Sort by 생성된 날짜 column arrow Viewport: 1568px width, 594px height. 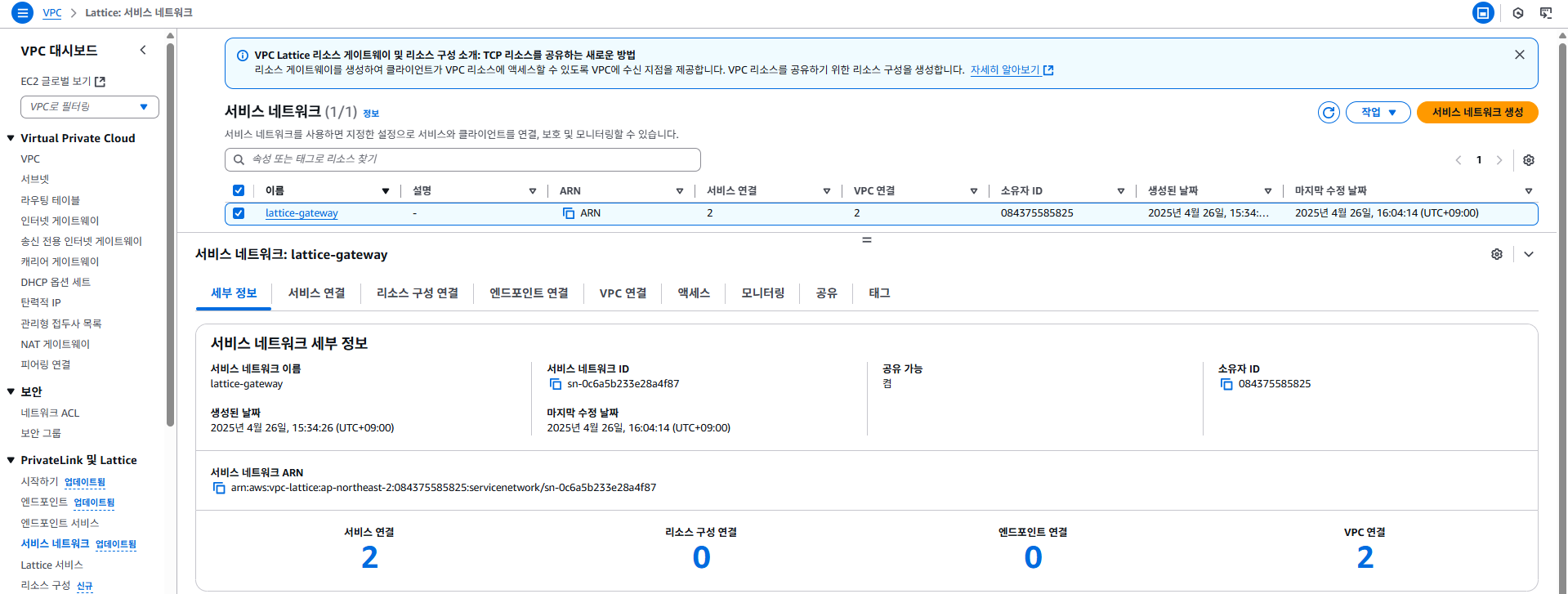click(1268, 191)
